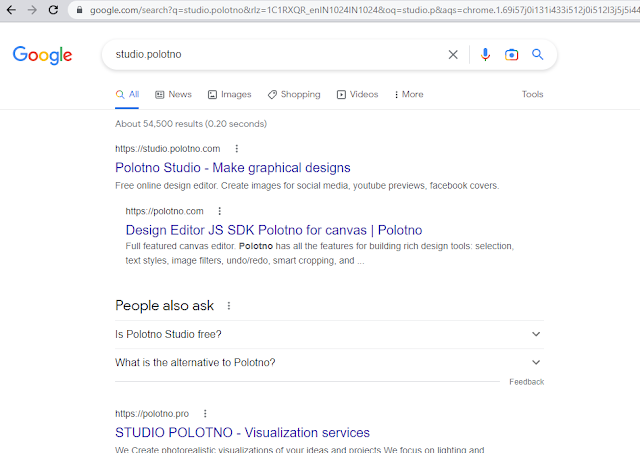This screenshot has height=453, width=640.
Task: Open options menu for studio.polotno.com result
Action: pyautogui.click(x=236, y=149)
